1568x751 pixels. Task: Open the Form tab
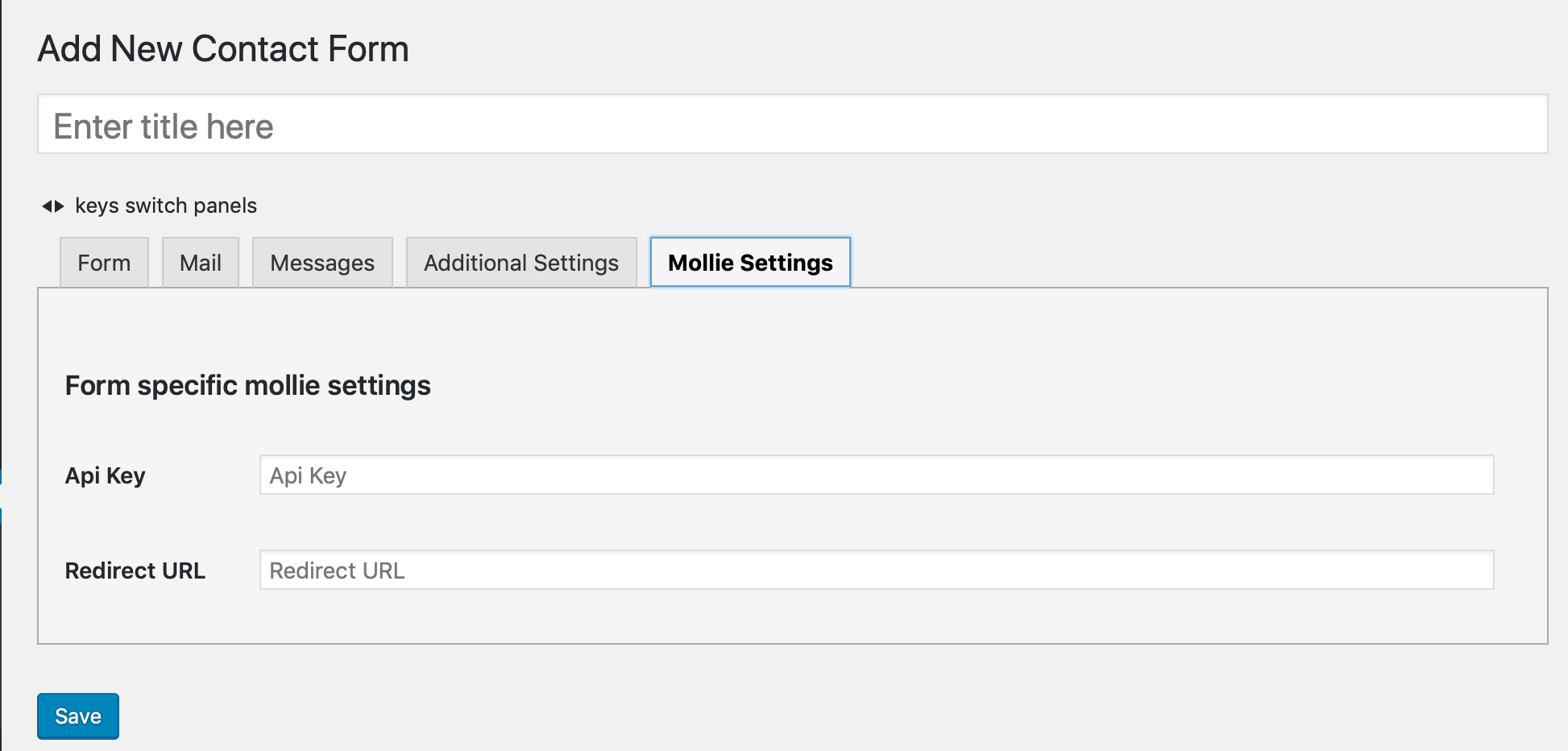[104, 263]
